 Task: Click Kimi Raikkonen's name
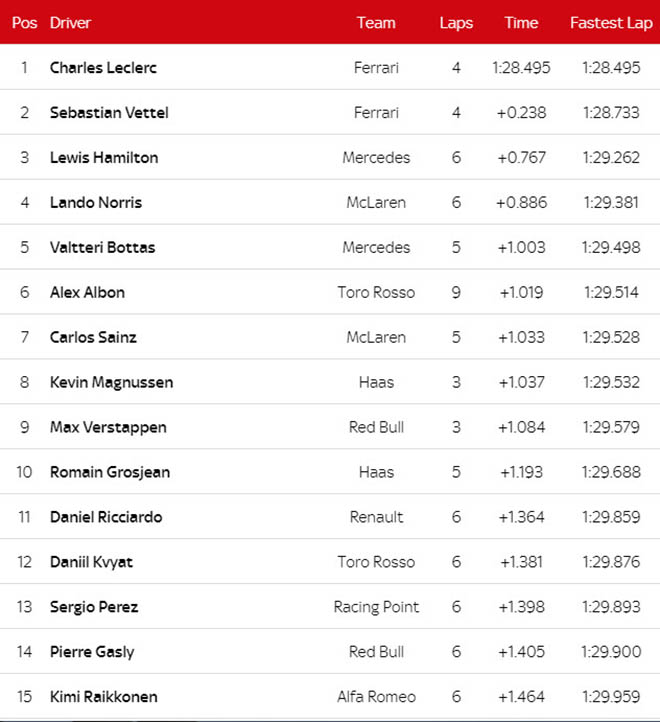[x=104, y=697]
